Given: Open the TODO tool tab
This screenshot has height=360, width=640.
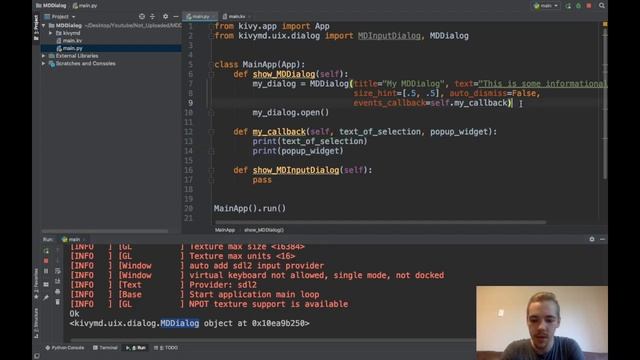Looking at the screenshot, I should [166, 348].
